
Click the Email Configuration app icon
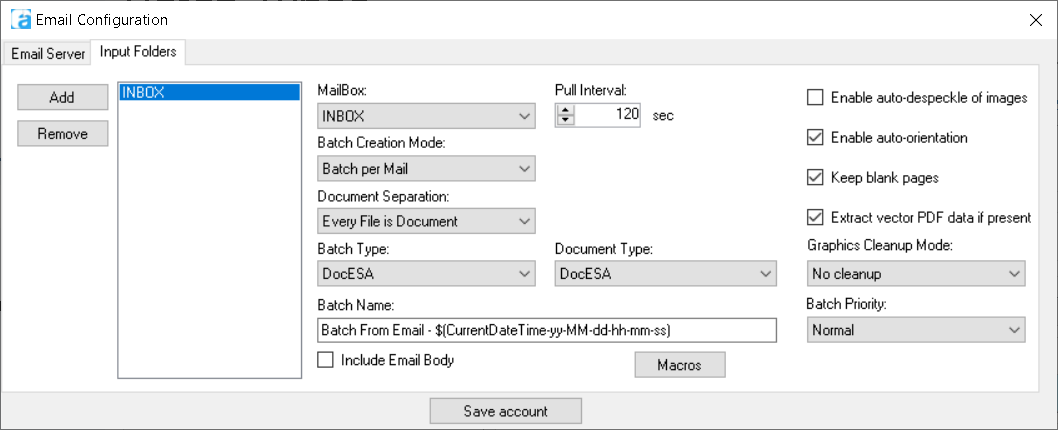(x=20, y=19)
